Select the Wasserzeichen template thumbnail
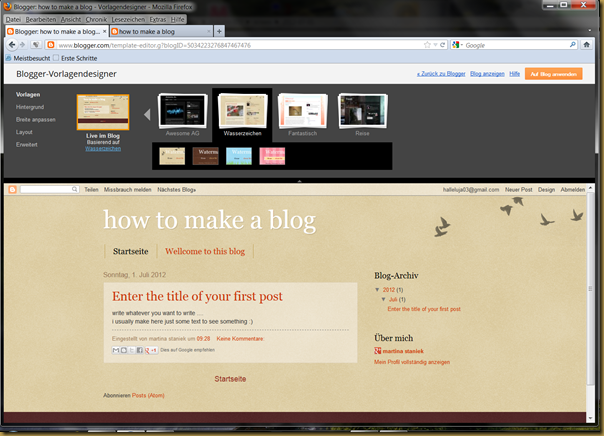 point(242,111)
